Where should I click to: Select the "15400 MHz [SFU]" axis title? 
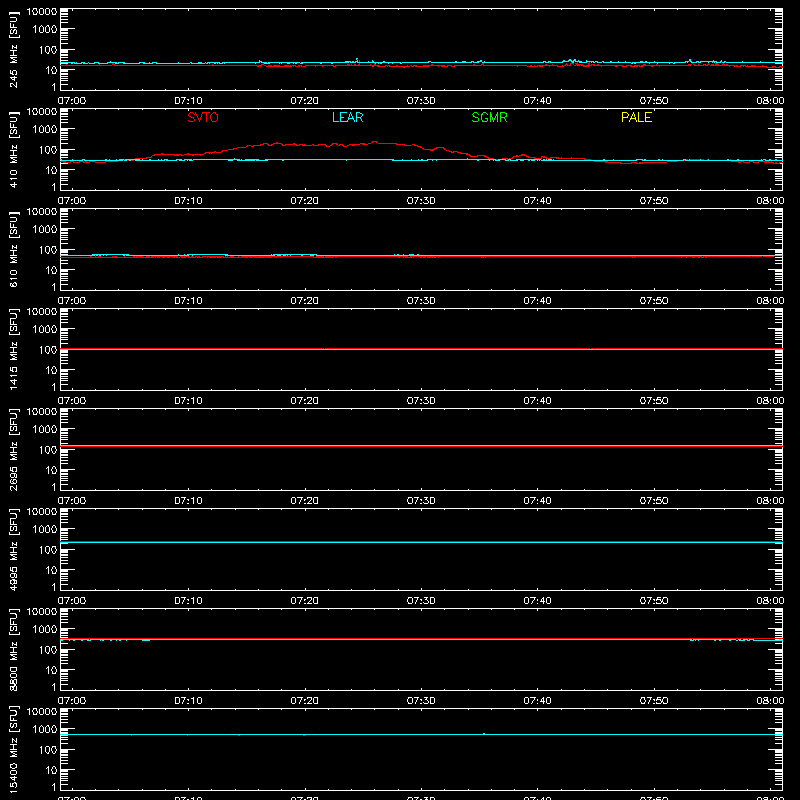pyautogui.click(x=13, y=749)
